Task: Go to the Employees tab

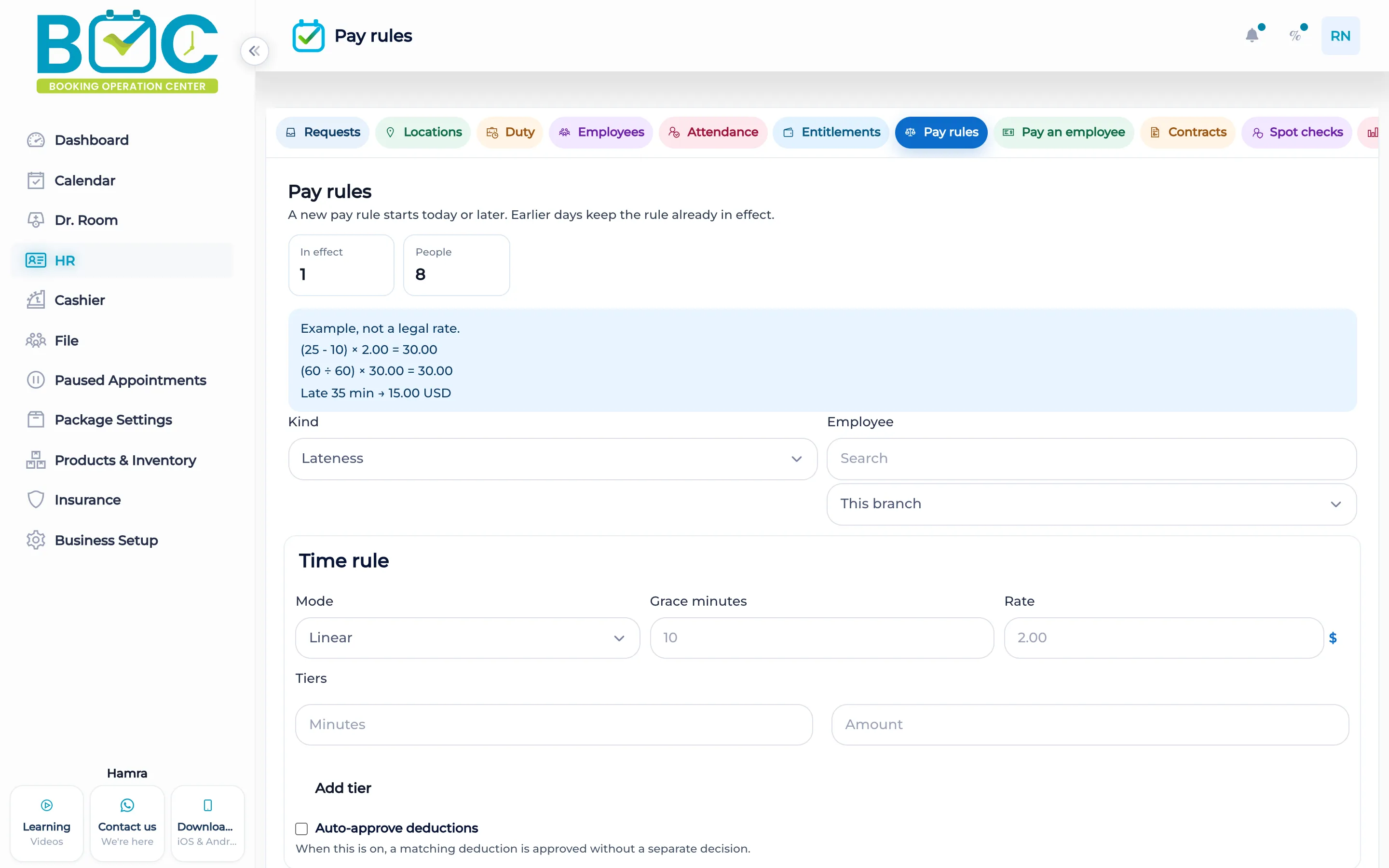Action: click(x=601, y=133)
